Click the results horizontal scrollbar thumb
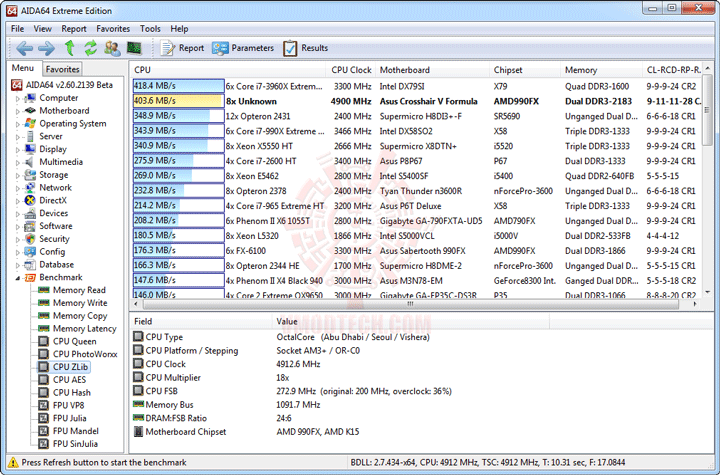720x475 pixels. 411,304
